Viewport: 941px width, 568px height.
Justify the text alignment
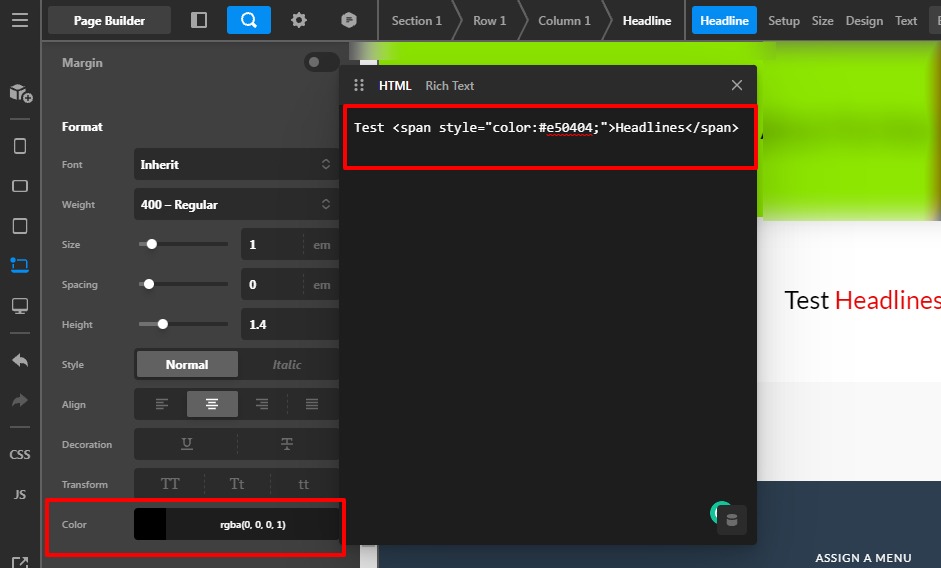pos(312,404)
